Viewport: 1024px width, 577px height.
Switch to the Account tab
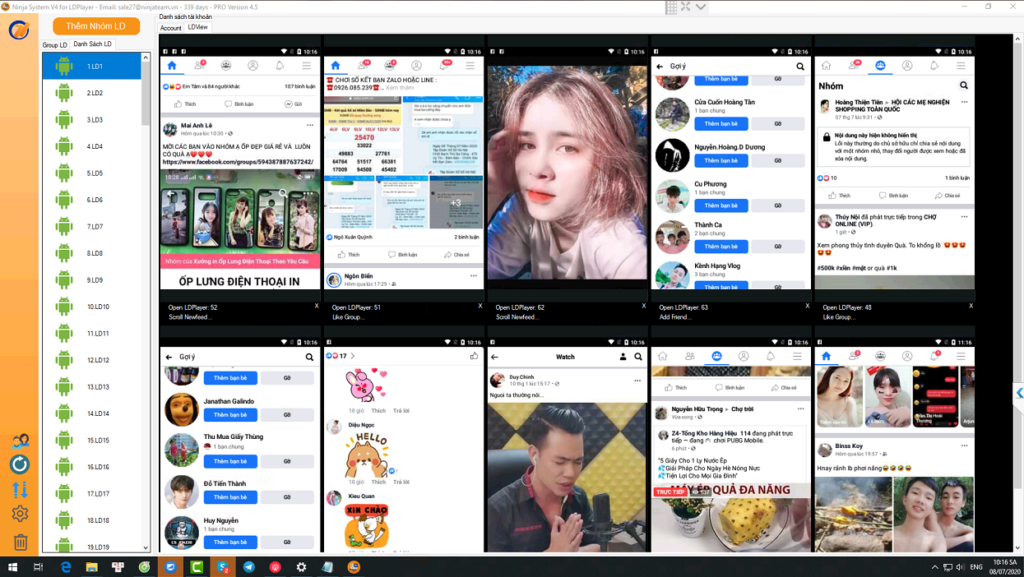[x=170, y=28]
